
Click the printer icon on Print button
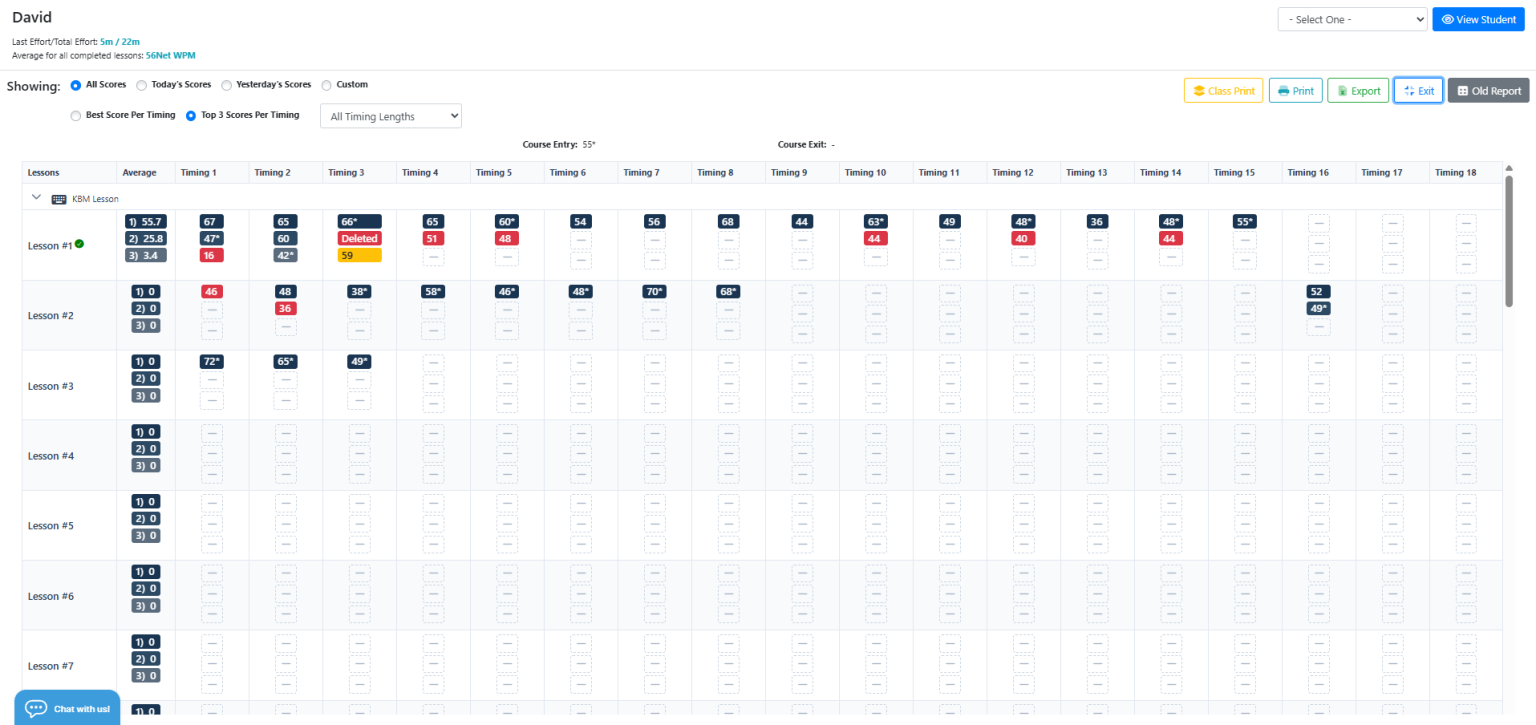[x=1283, y=91]
